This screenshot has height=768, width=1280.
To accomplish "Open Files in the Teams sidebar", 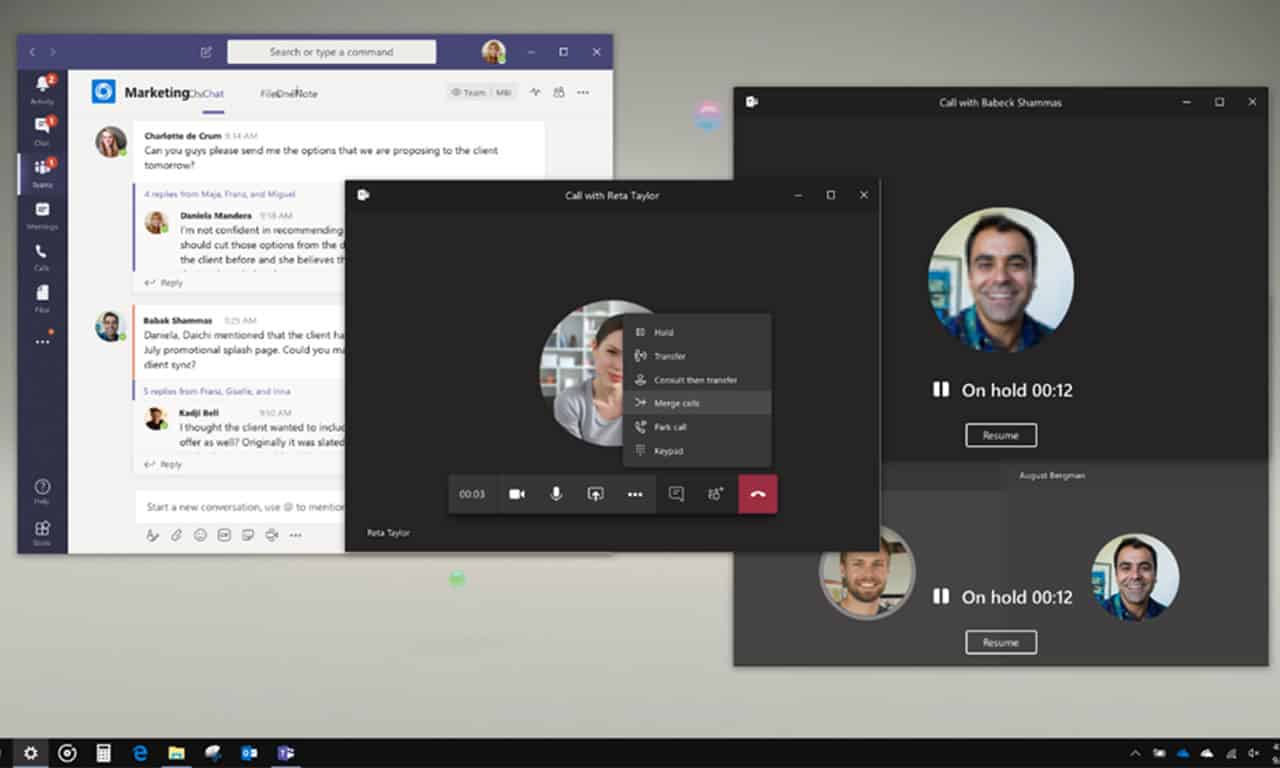I will (x=42, y=298).
